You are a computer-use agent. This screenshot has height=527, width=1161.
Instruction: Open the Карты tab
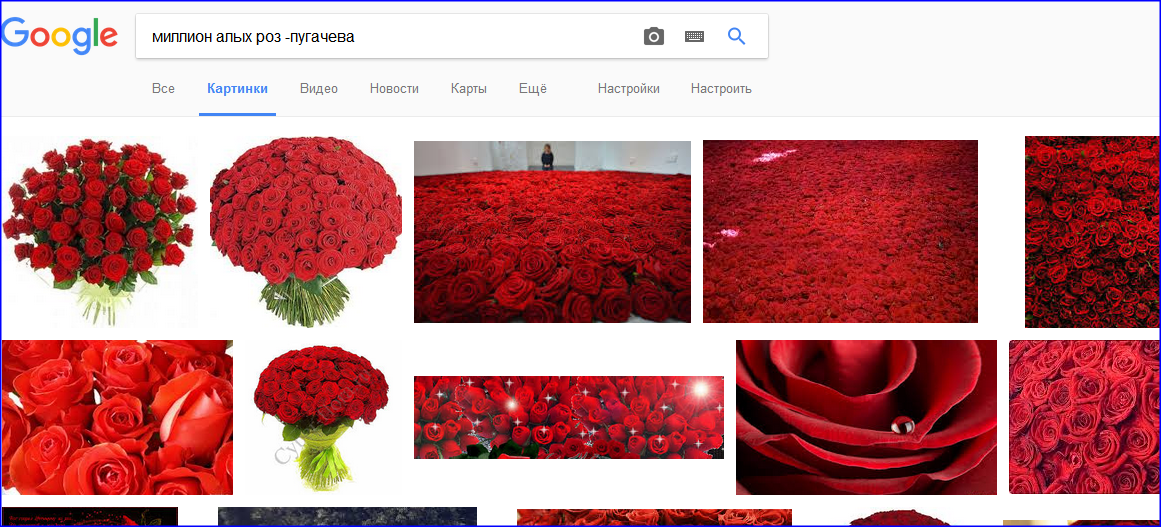(x=468, y=89)
